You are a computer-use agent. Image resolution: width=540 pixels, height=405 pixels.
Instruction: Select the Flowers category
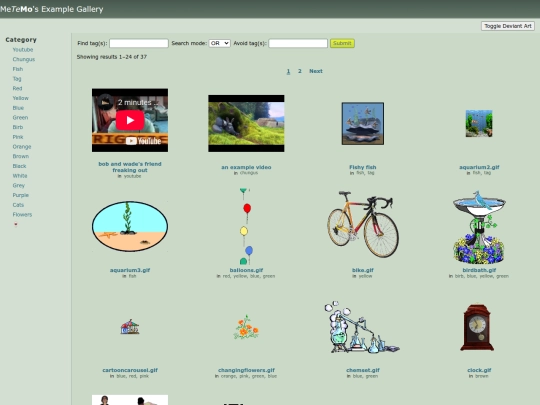click(x=22, y=215)
